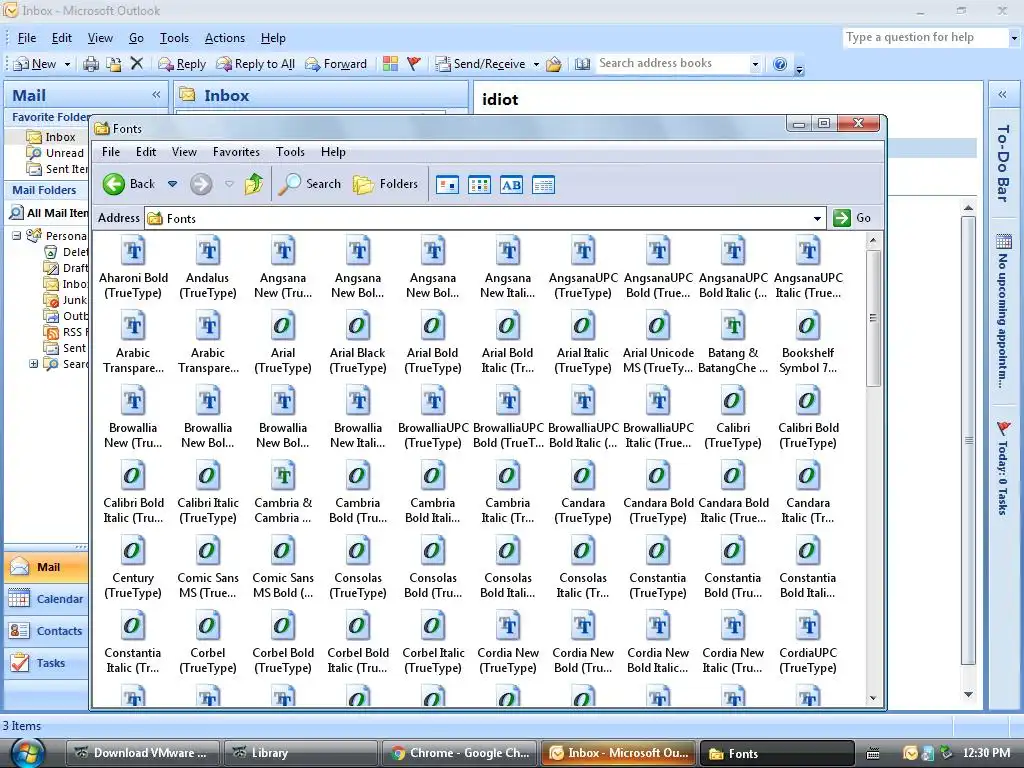
Task: Switch Fonts window to Large Icons view
Action: (x=447, y=185)
